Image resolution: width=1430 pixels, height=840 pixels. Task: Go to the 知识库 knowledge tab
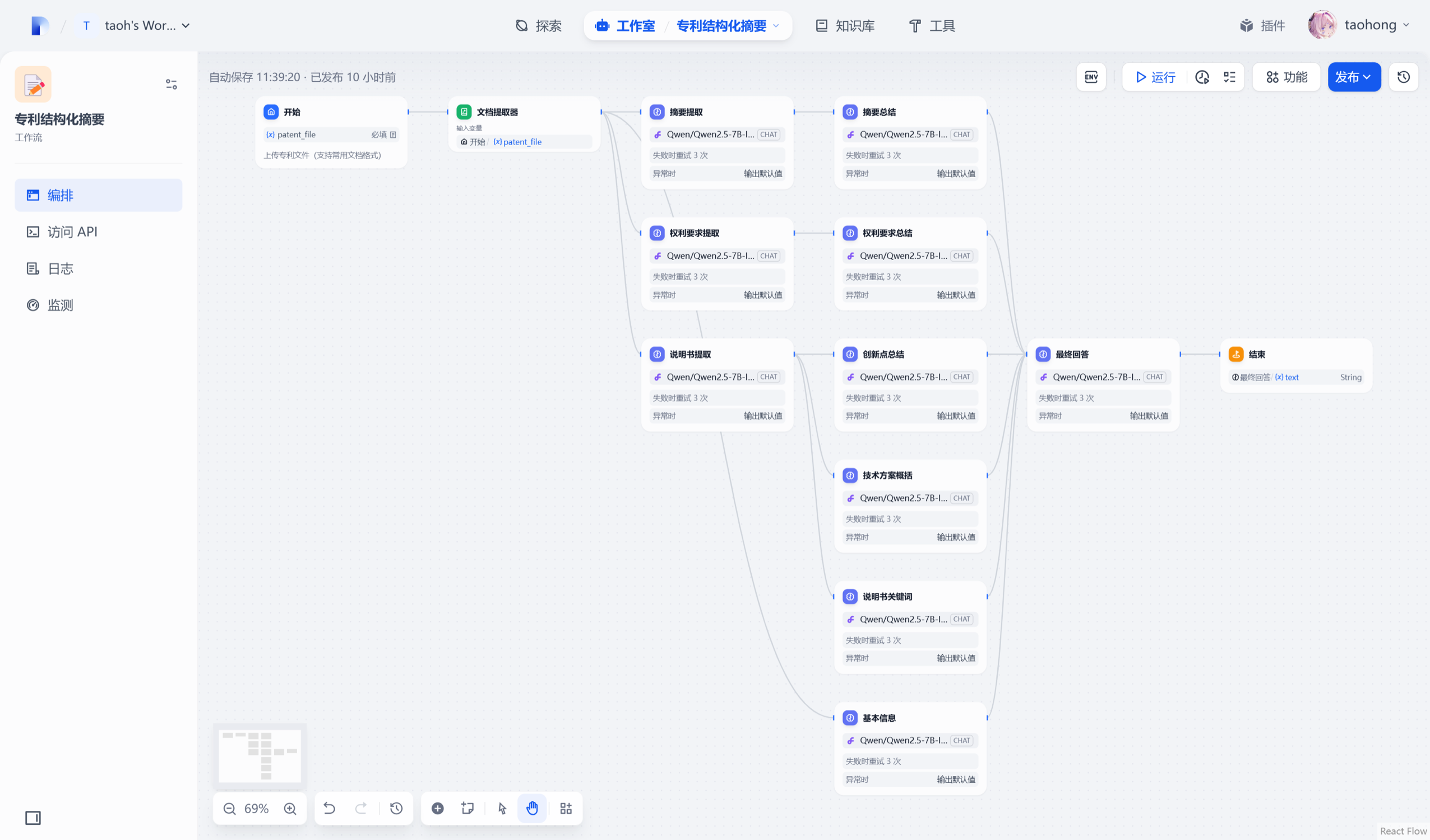pos(845,26)
